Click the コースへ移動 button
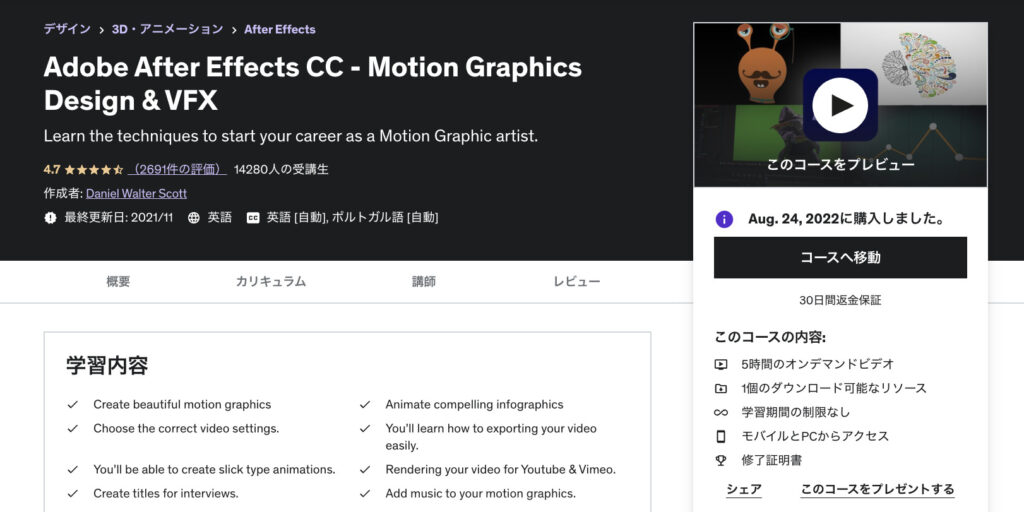Viewport: 1024px width, 512px height. tap(840, 257)
